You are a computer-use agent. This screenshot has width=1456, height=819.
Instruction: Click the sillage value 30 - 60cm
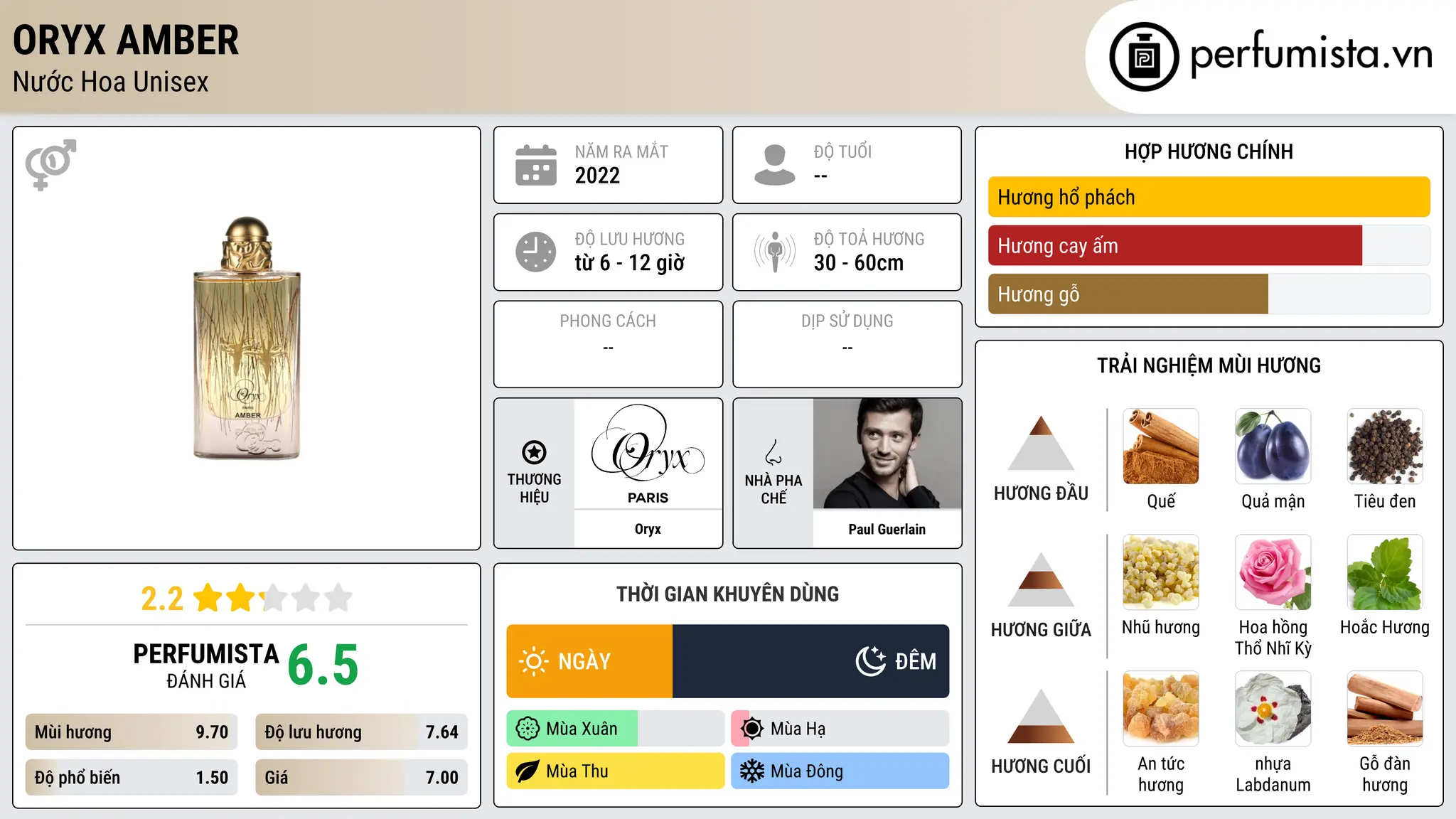pos(859,263)
